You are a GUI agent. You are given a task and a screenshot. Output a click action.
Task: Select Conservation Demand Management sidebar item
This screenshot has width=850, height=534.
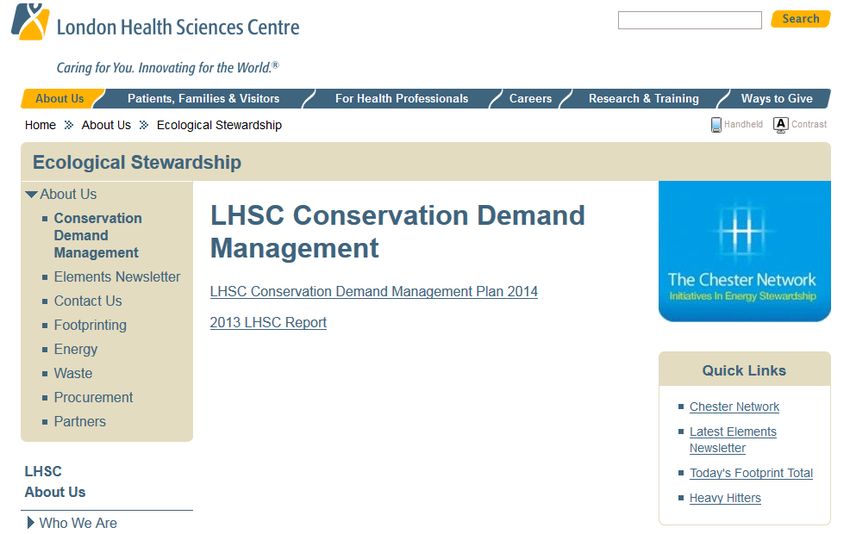pos(98,235)
